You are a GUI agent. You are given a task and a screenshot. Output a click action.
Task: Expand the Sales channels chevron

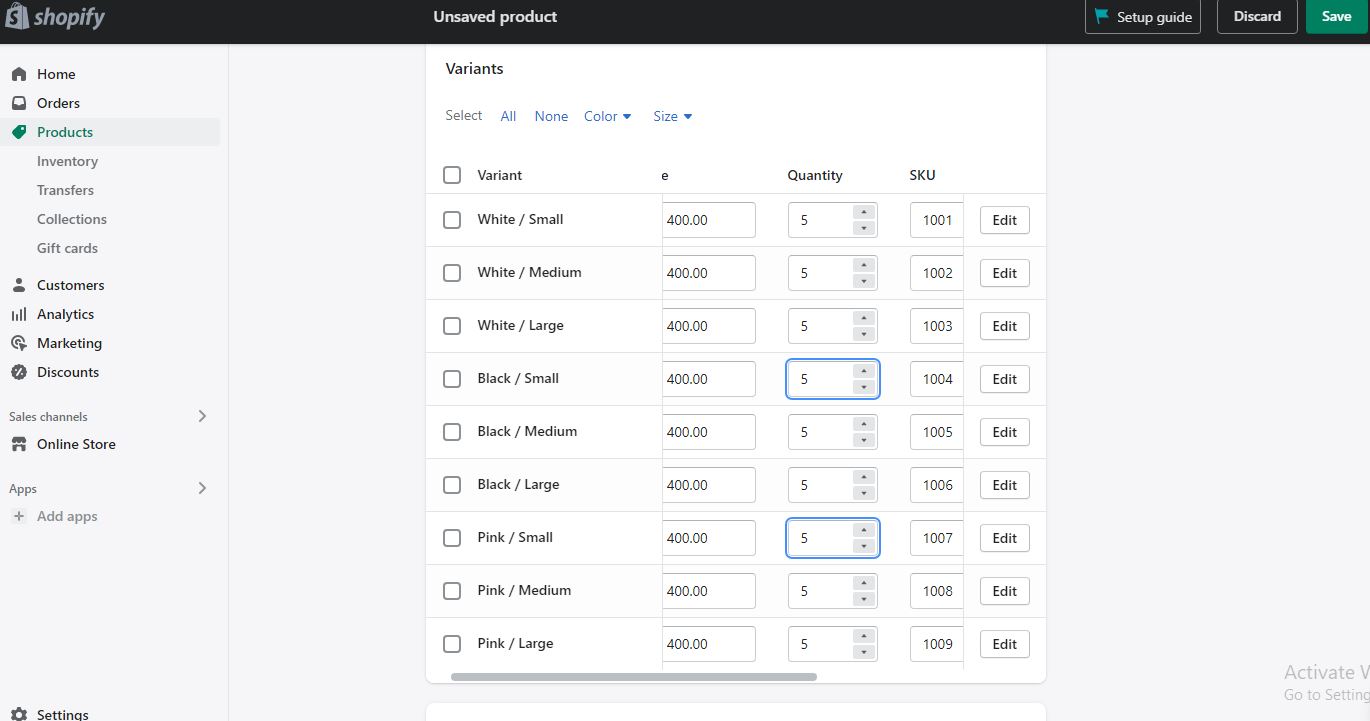[x=202, y=416]
